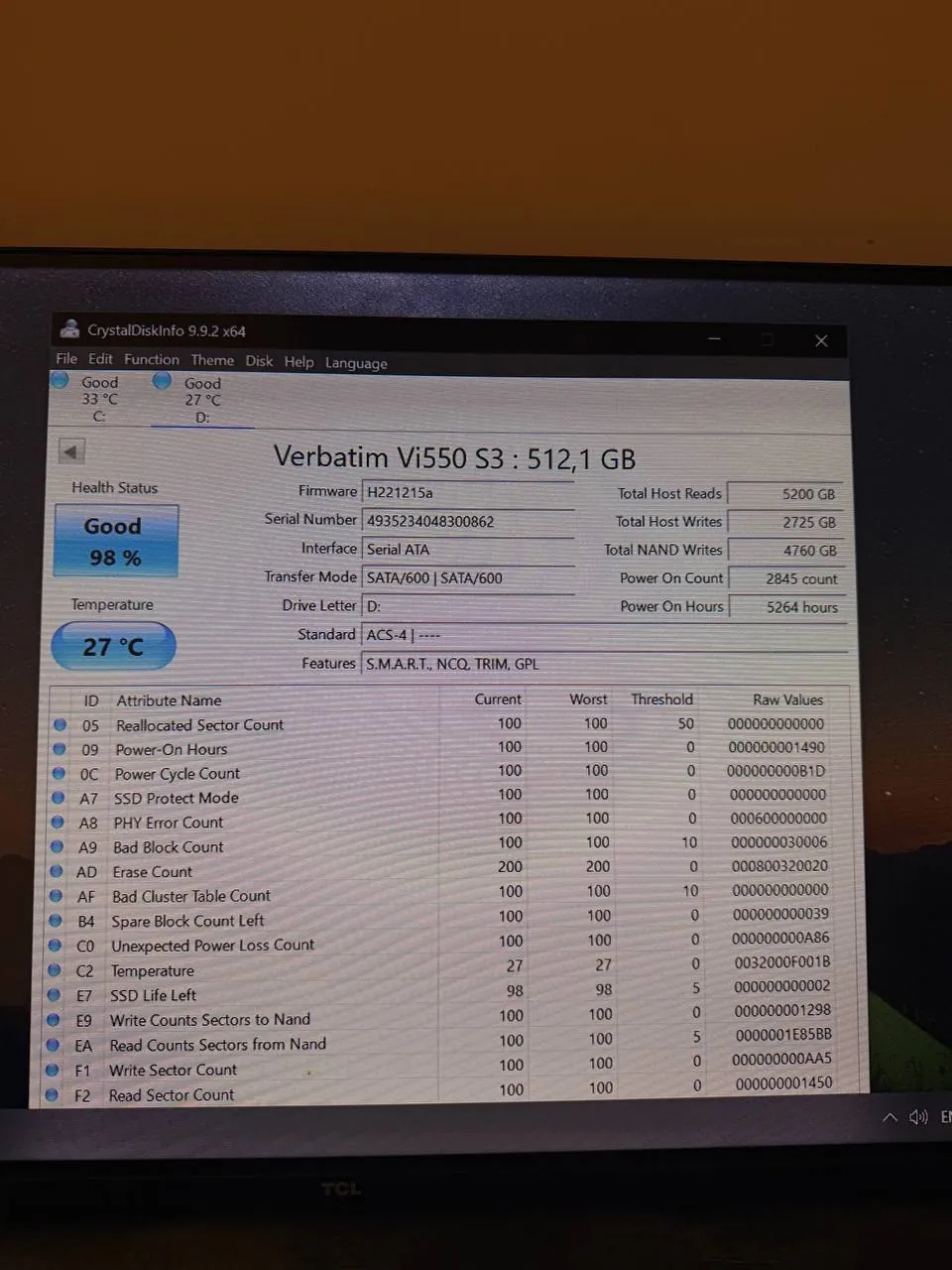Click status icon of SSD Protect Mode row
The width and height of the screenshot is (952, 1270).
click(x=59, y=798)
